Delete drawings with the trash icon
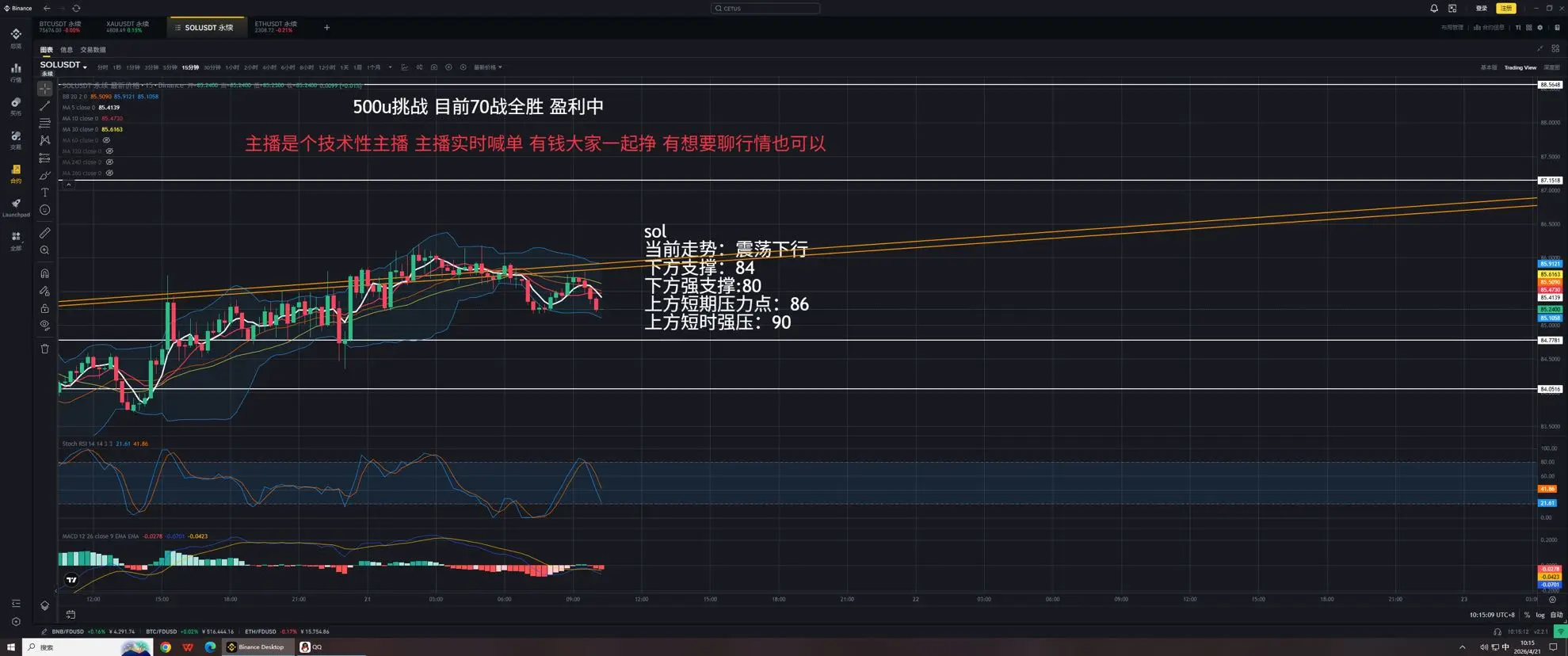1568x656 pixels. (x=44, y=349)
